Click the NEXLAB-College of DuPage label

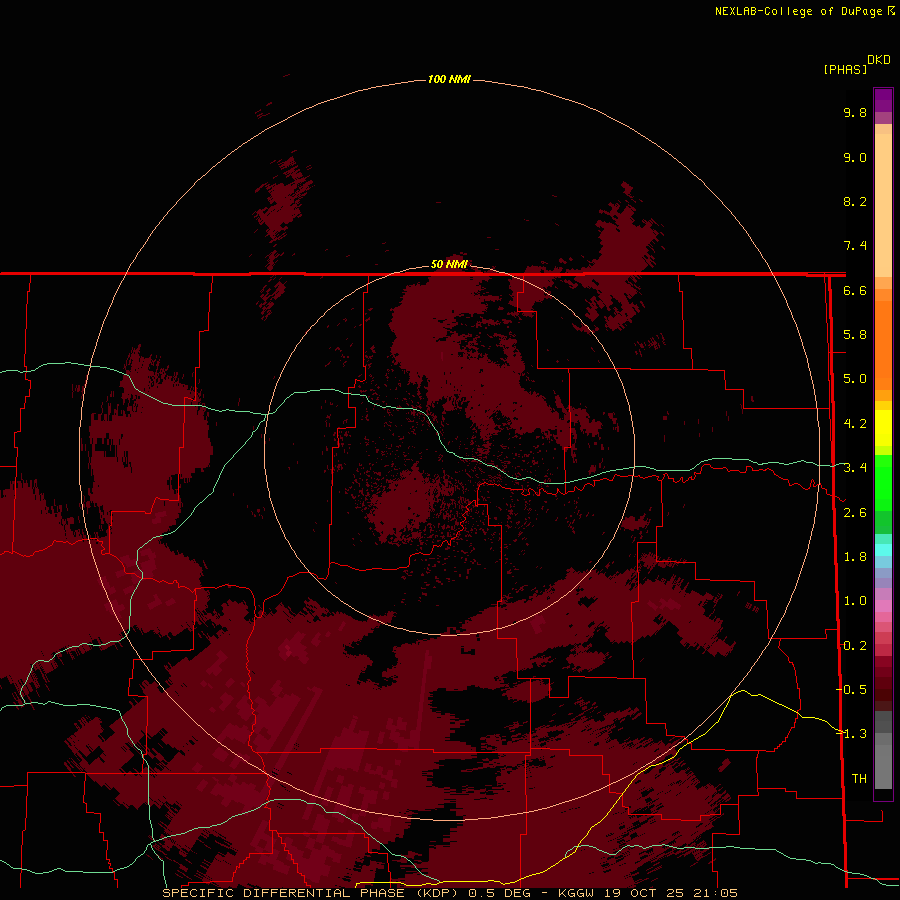(799, 11)
